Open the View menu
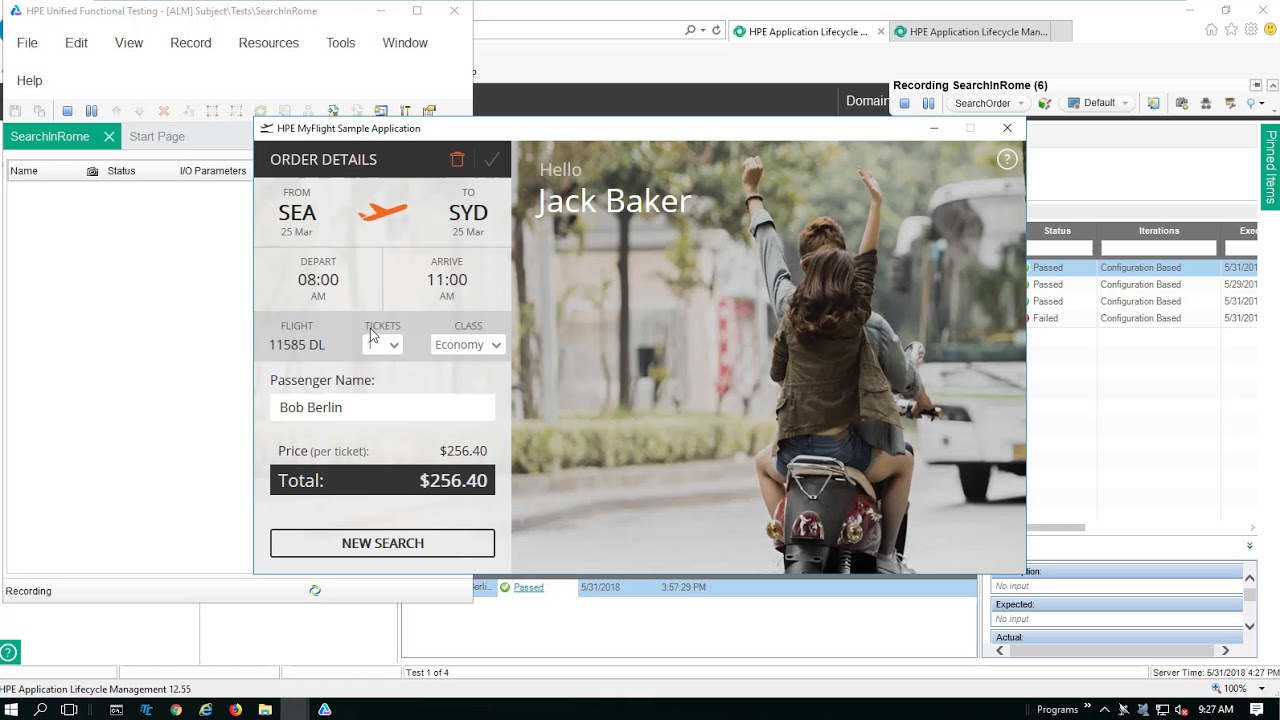 click(129, 43)
